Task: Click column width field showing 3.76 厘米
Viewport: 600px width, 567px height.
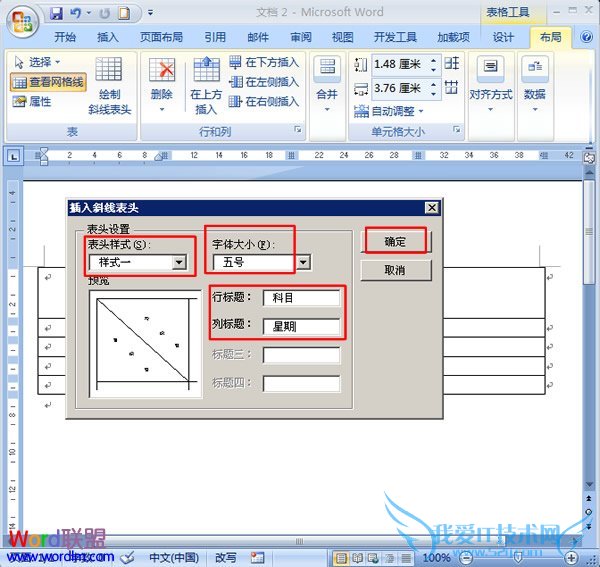Action: pos(399,88)
